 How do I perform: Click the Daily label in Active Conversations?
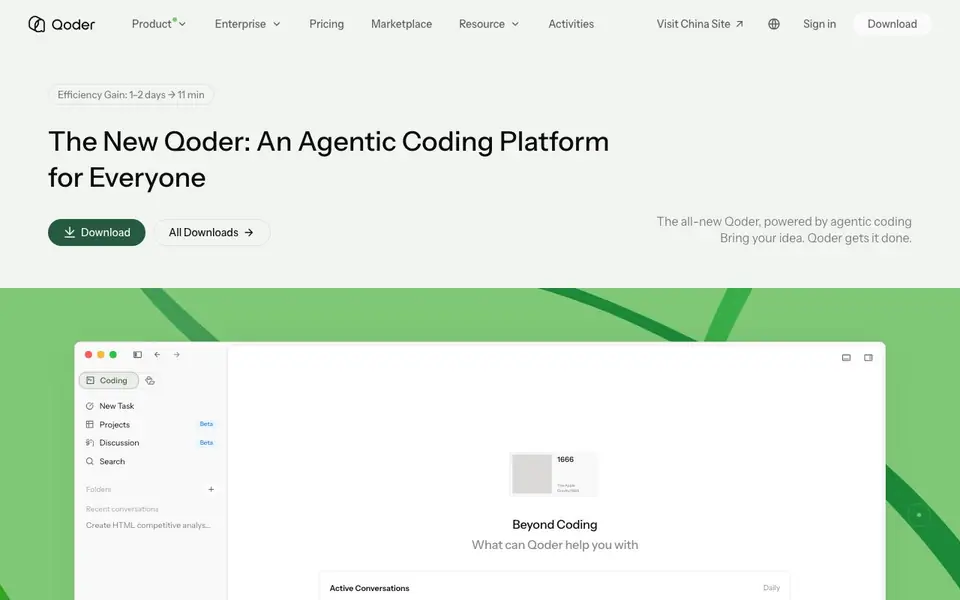tap(771, 588)
